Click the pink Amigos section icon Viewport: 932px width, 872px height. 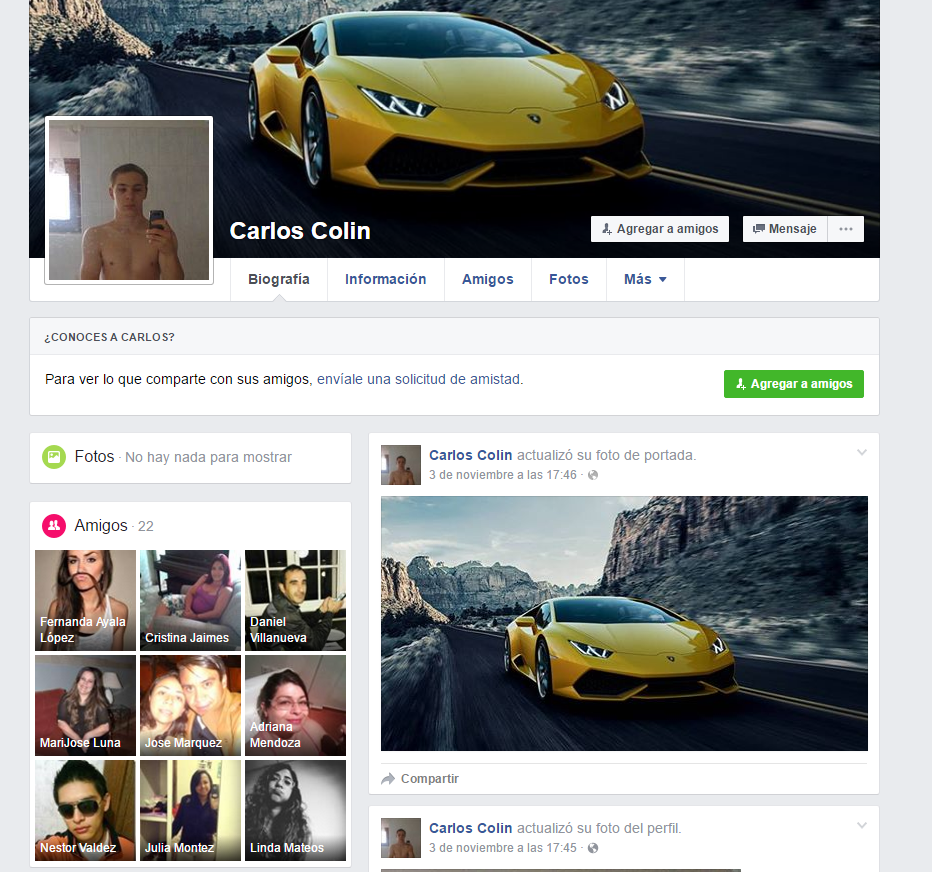click(x=54, y=525)
